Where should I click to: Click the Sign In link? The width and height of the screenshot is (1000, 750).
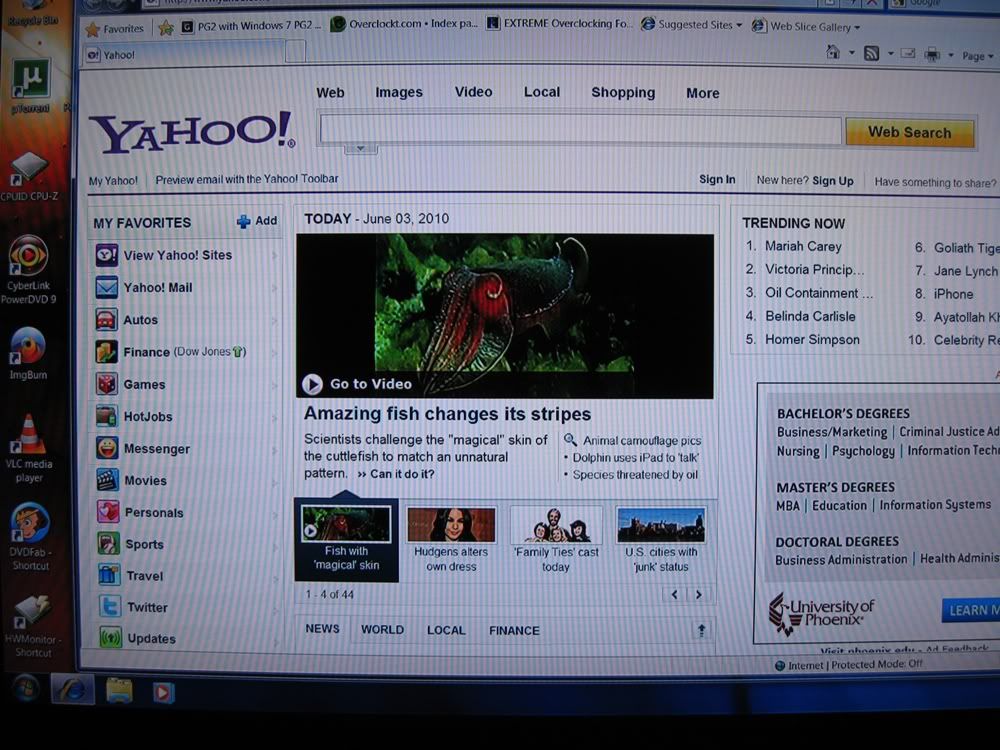point(717,179)
